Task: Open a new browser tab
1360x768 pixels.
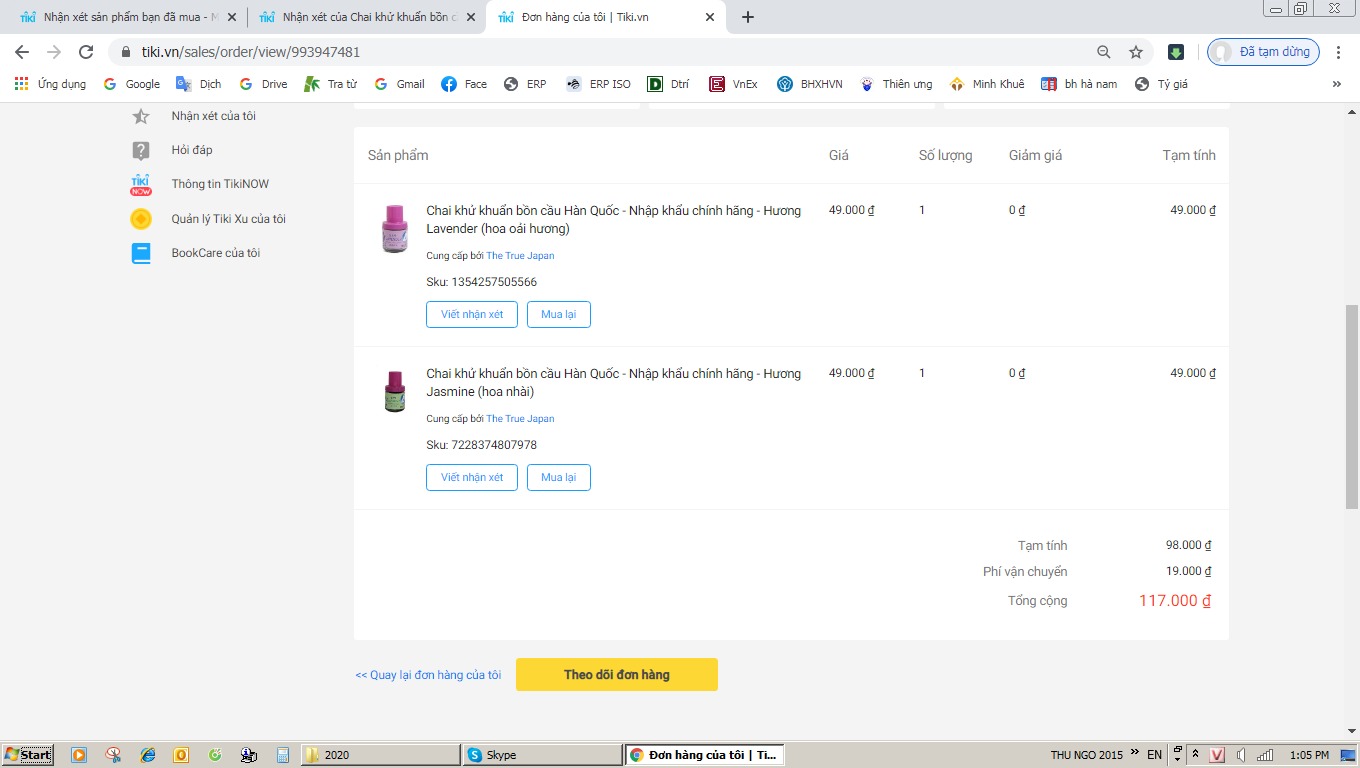Action: [x=748, y=17]
